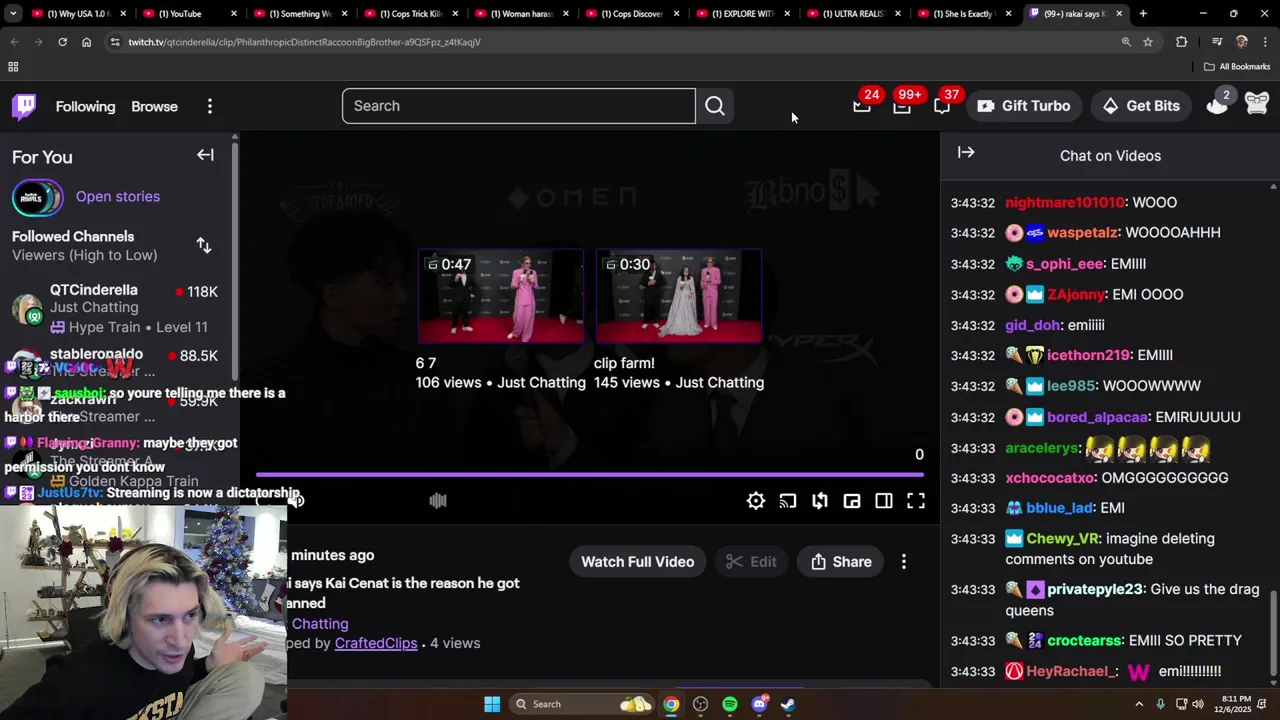The width and height of the screenshot is (1280, 720).
Task: Enter fullscreen on the player
Action: 916,501
